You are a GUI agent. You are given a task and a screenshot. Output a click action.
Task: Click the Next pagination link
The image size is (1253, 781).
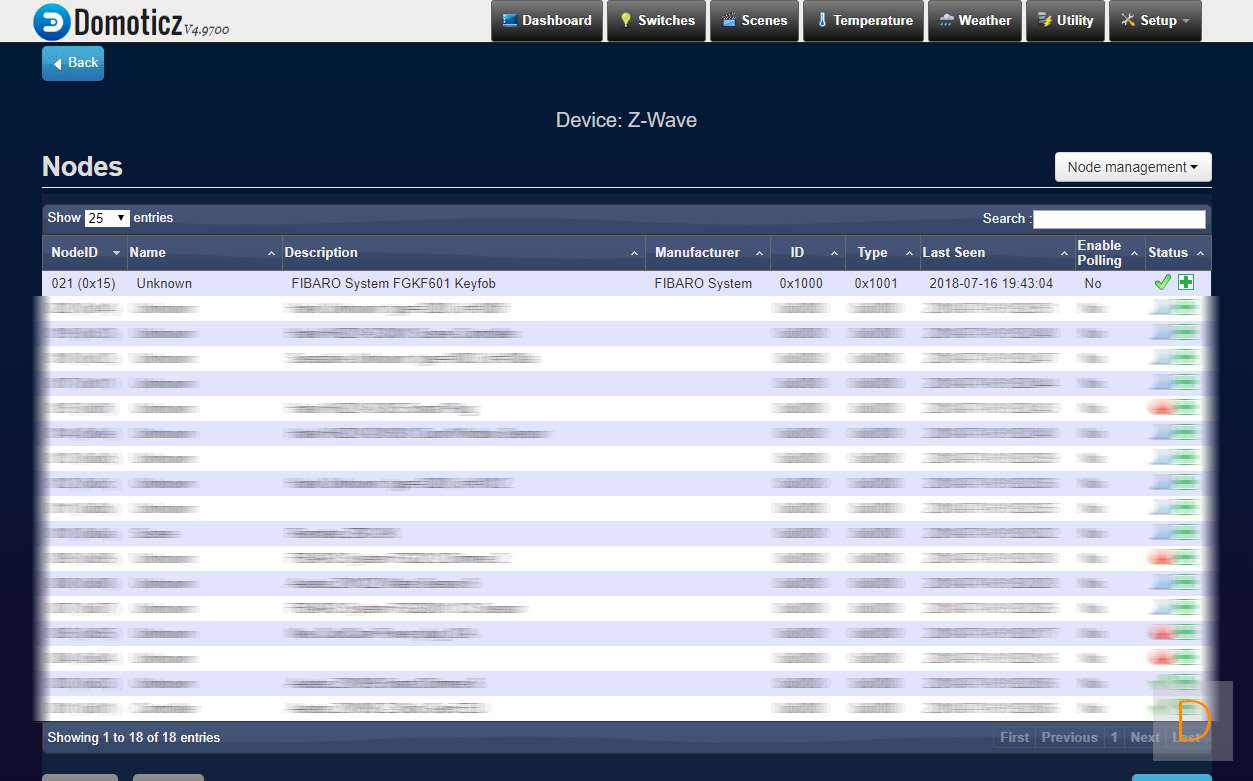pyautogui.click(x=1144, y=738)
